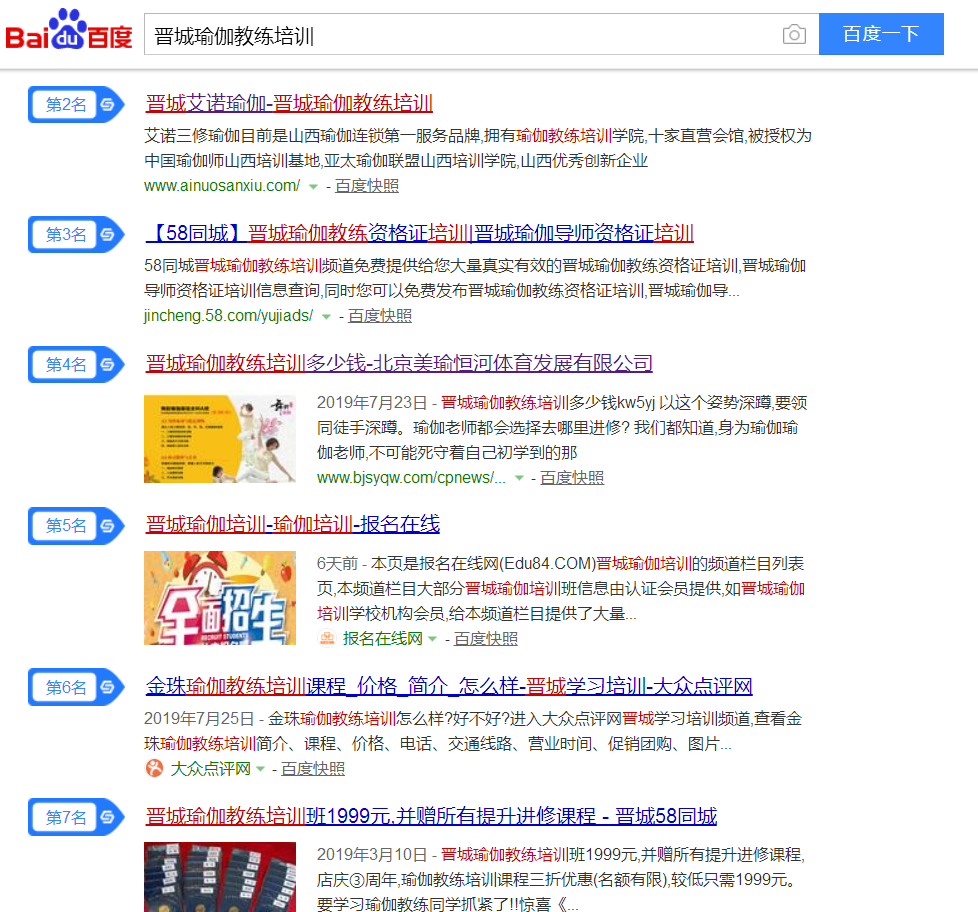Open the 【58同城】晋城瑜伽教练资格证培训 result

[419, 233]
